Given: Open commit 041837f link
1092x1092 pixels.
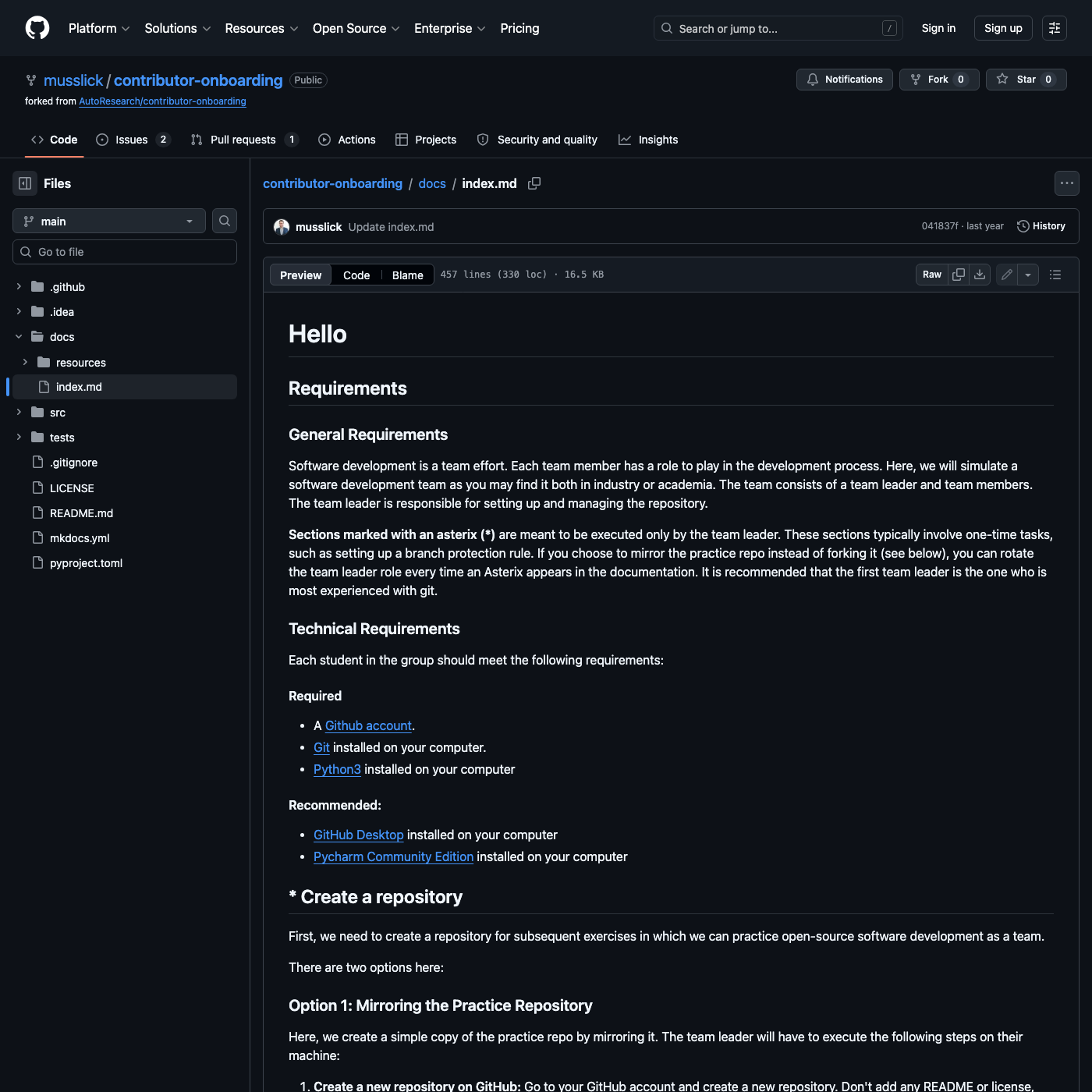Looking at the screenshot, I should pos(940,226).
